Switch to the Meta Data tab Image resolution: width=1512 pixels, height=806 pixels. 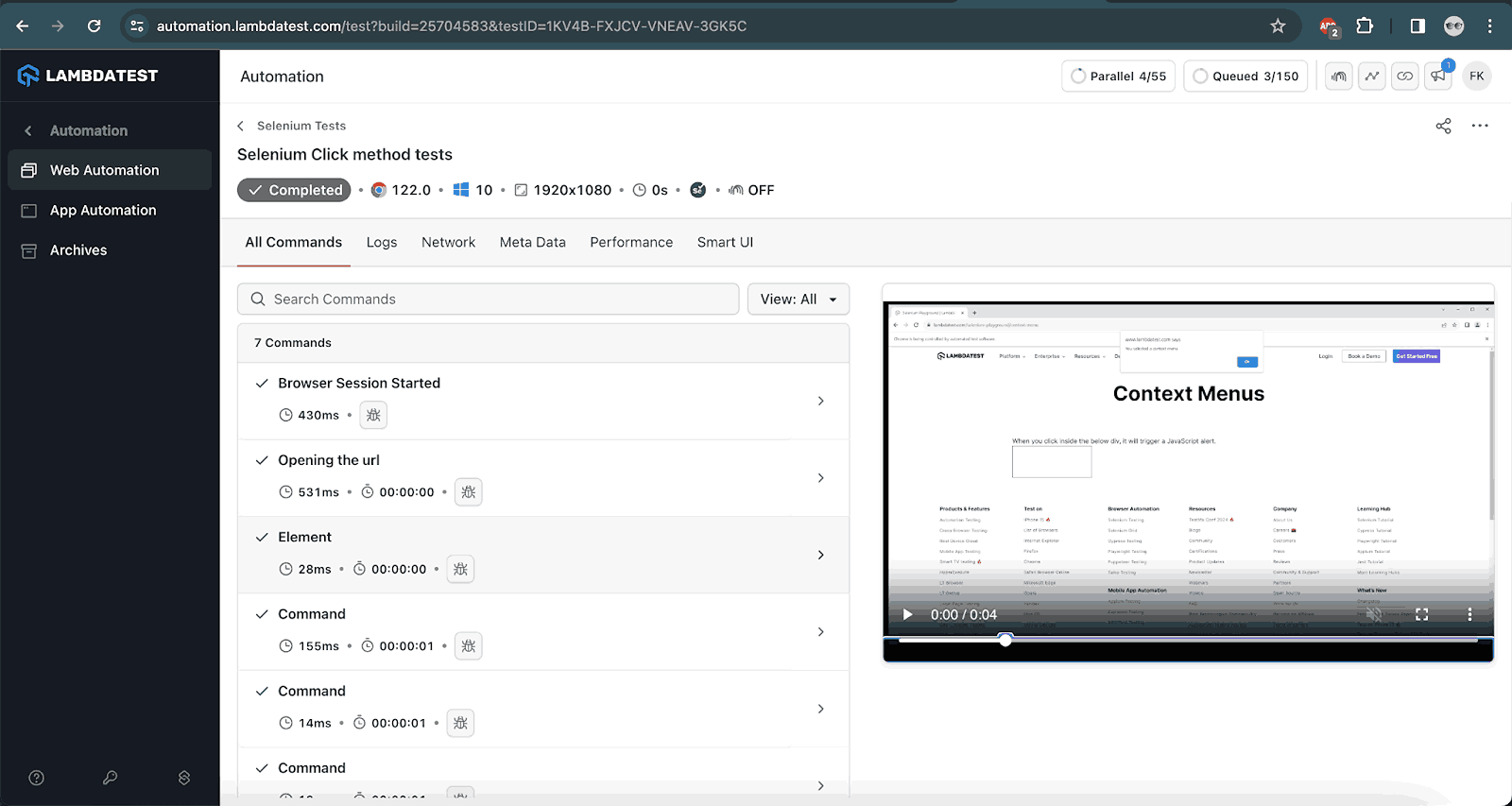pos(533,242)
